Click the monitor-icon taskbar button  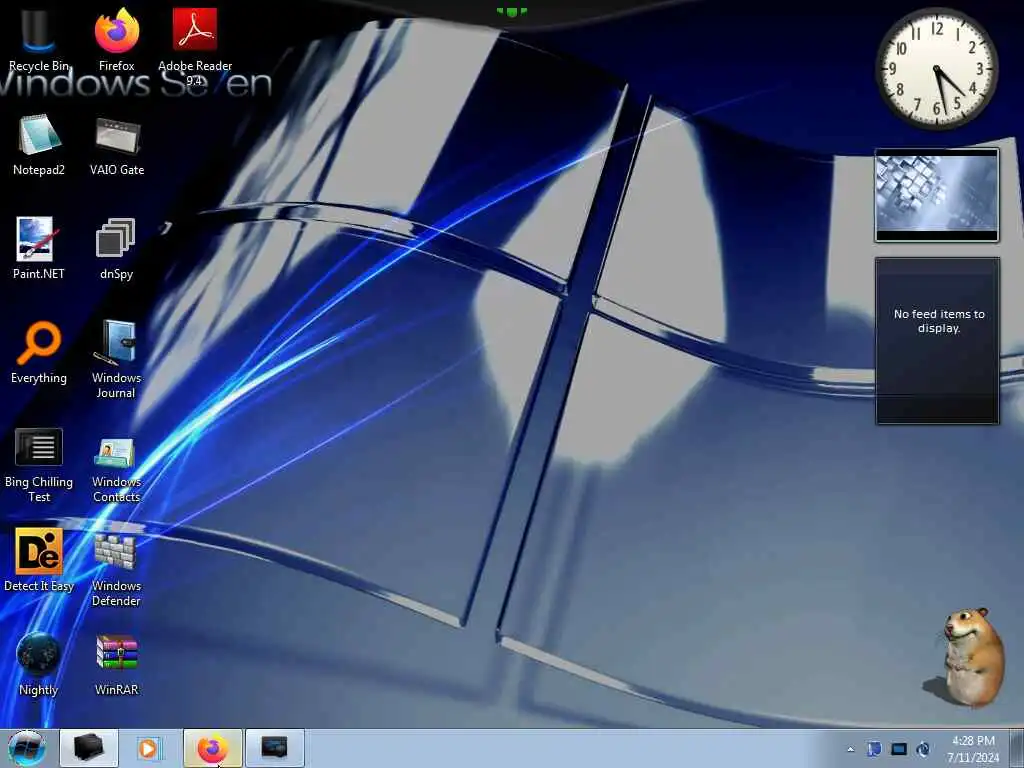coord(275,748)
